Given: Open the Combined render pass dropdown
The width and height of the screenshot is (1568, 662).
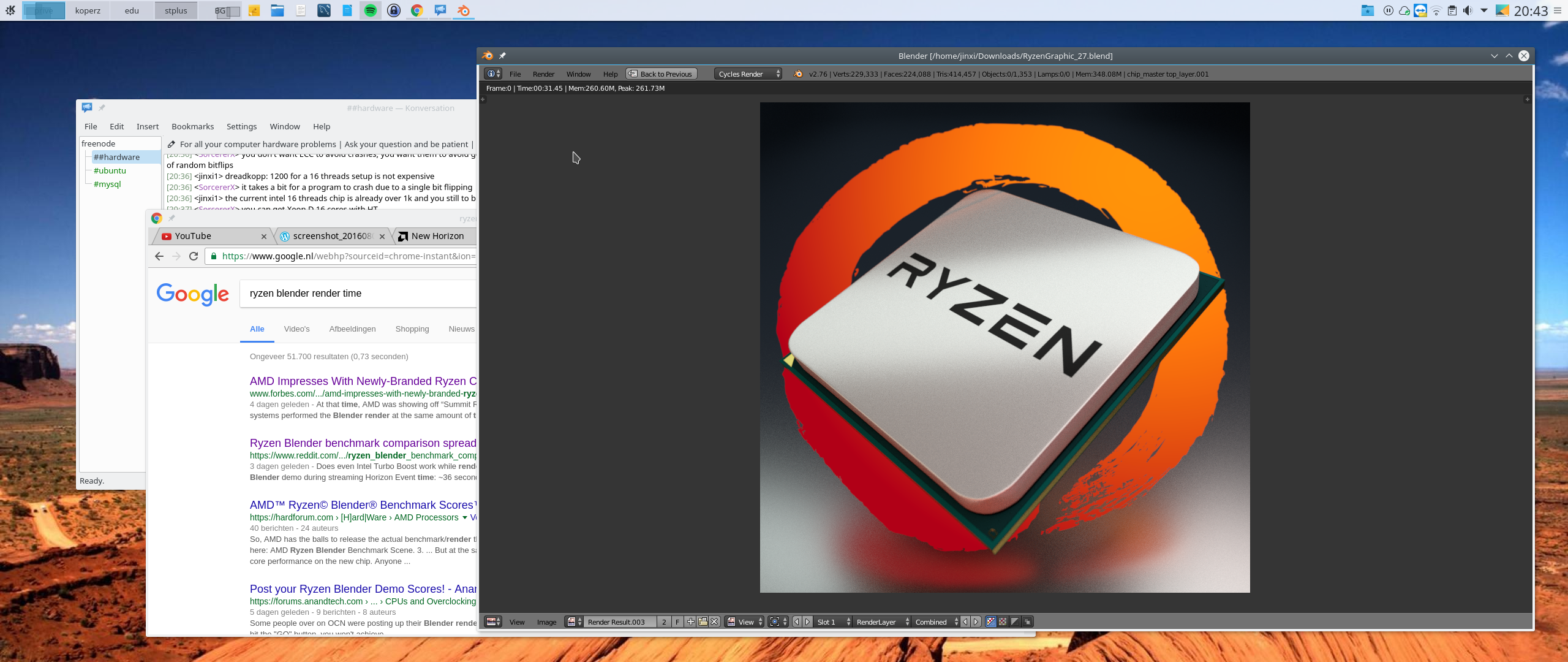Looking at the screenshot, I should (x=937, y=622).
